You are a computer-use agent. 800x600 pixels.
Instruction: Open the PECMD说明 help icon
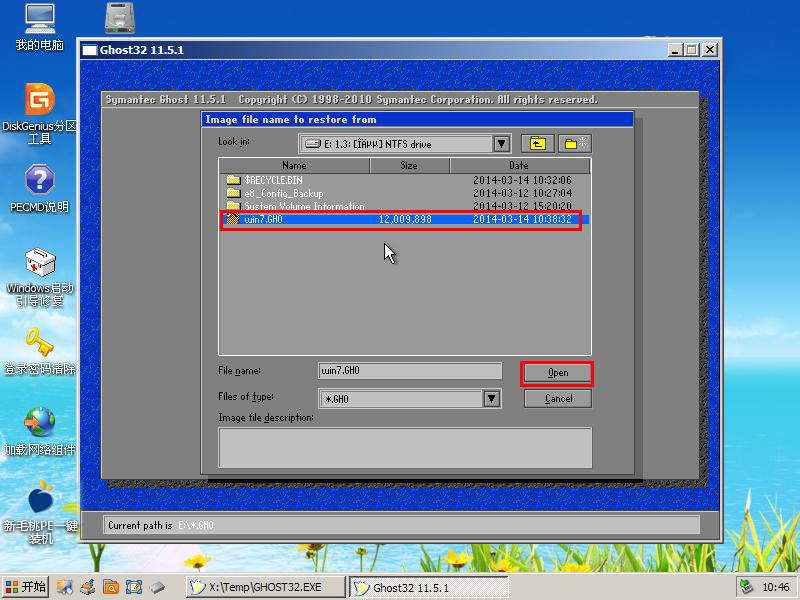pos(39,188)
